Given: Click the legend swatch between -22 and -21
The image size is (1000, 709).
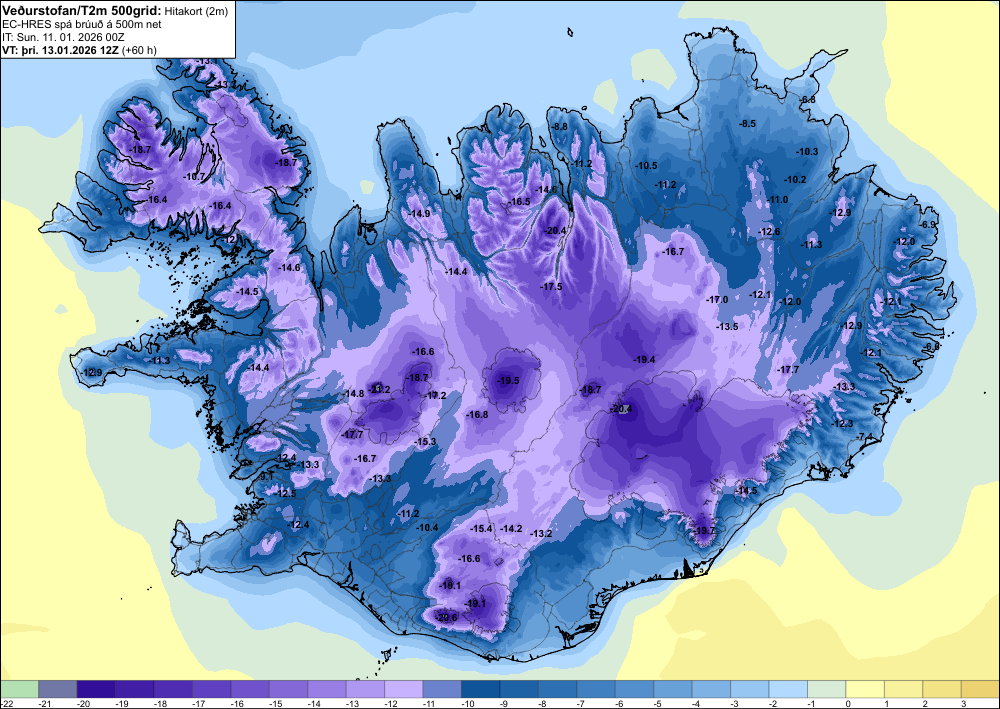Looking at the screenshot, I should 19,689.
